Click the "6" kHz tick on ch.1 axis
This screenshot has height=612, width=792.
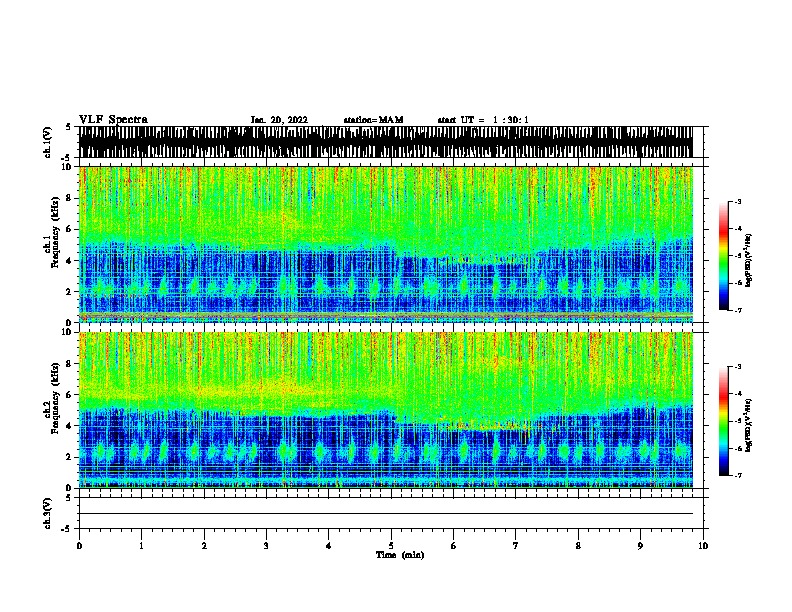click(x=69, y=230)
